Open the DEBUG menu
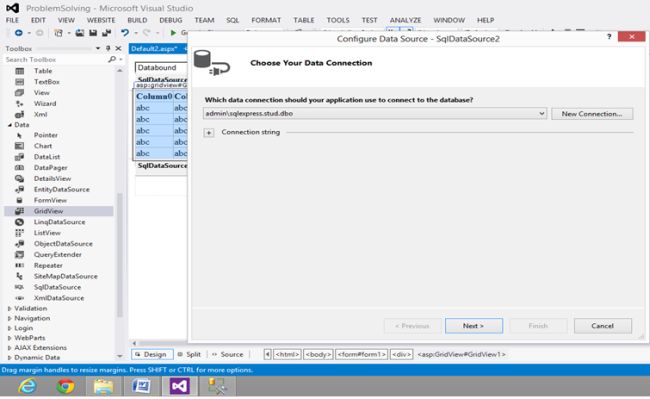Image resolution: width=650 pixels, height=399 pixels. [170, 20]
